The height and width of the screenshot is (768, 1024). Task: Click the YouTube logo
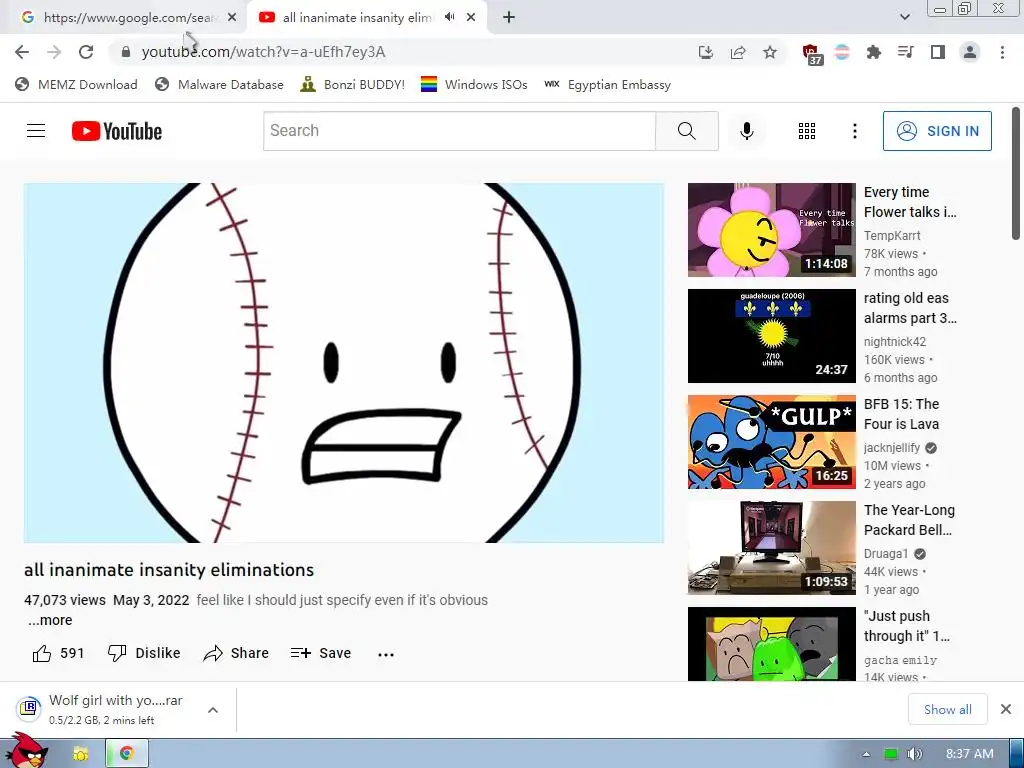(117, 131)
